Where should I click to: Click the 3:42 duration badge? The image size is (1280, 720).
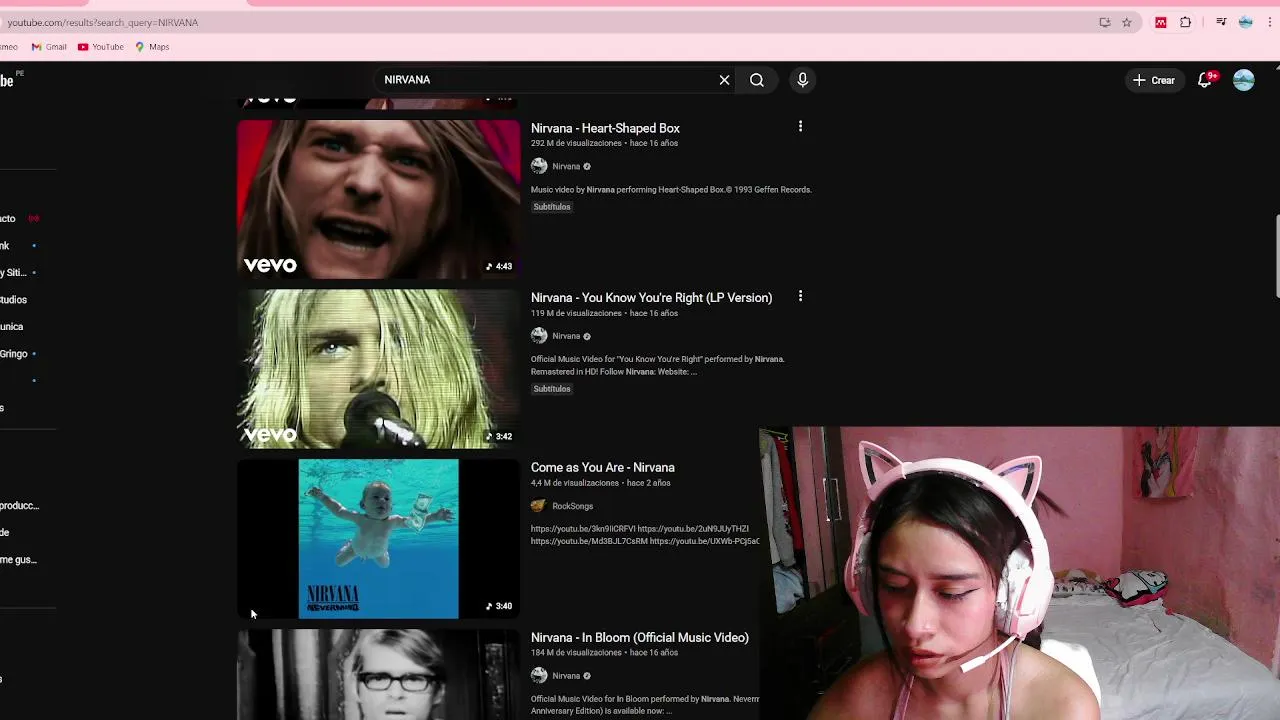coord(499,436)
